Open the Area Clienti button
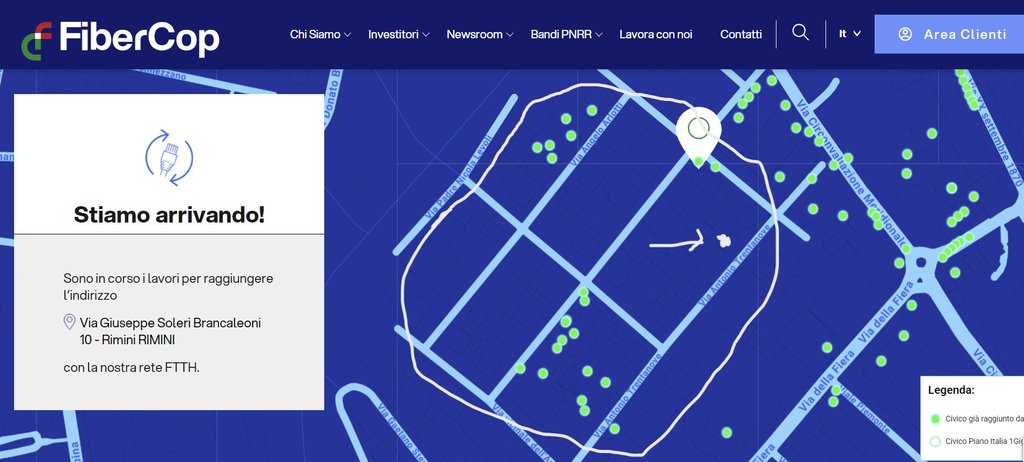The width and height of the screenshot is (1024, 462). coord(949,34)
